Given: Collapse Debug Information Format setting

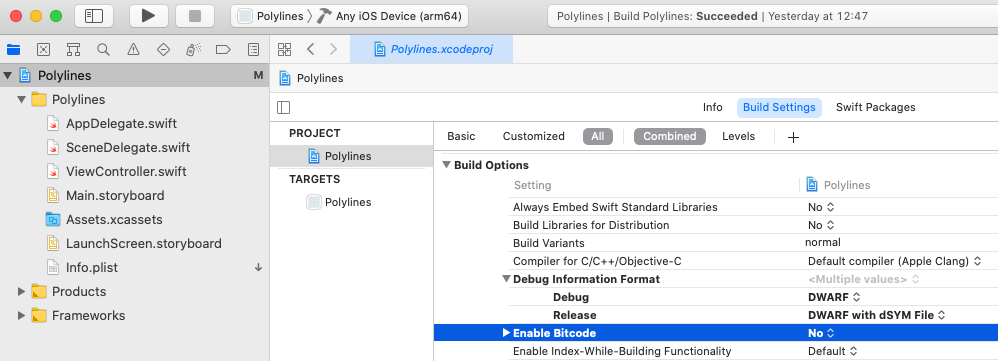Looking at the screenshot, I should tap(506, 279).
